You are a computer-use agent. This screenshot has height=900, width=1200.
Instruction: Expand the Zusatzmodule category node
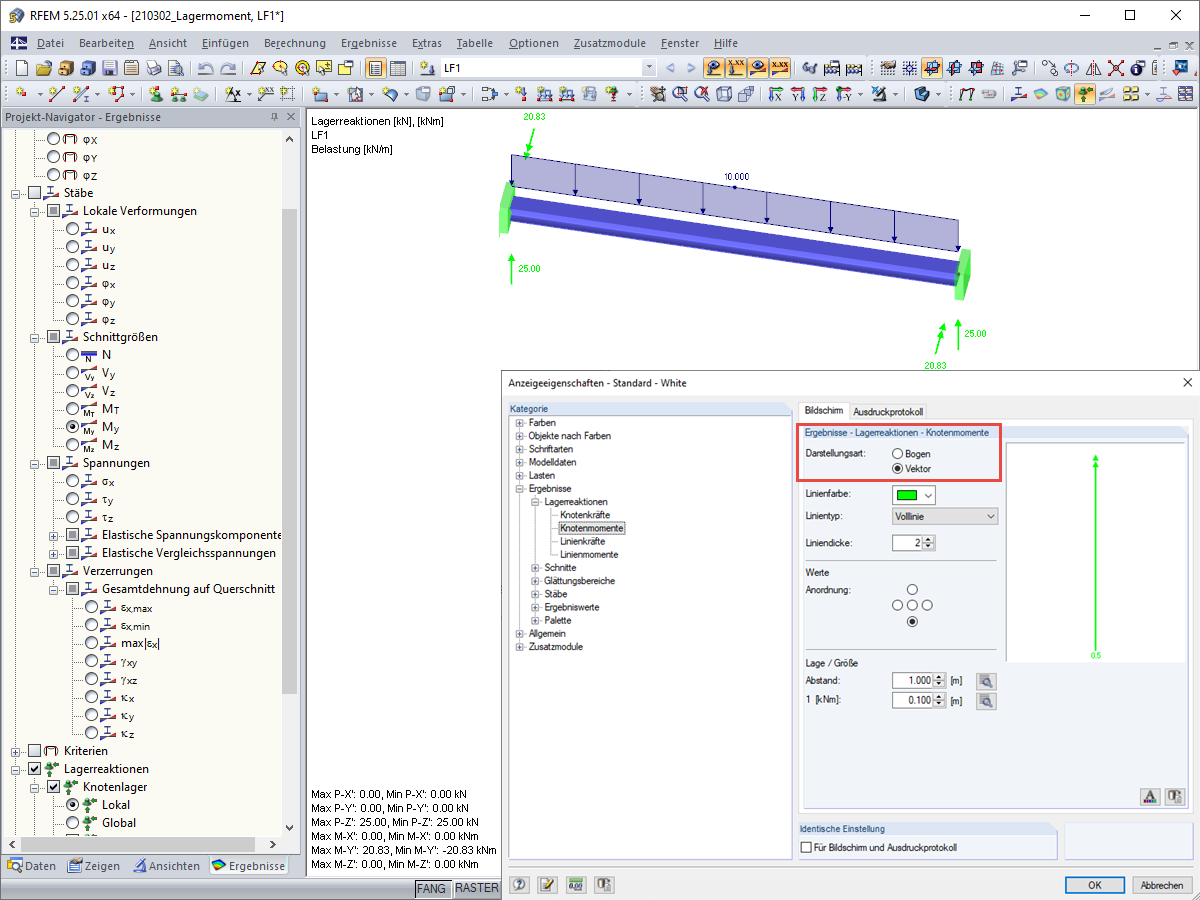pyautogui.click(x=519, y=646)
